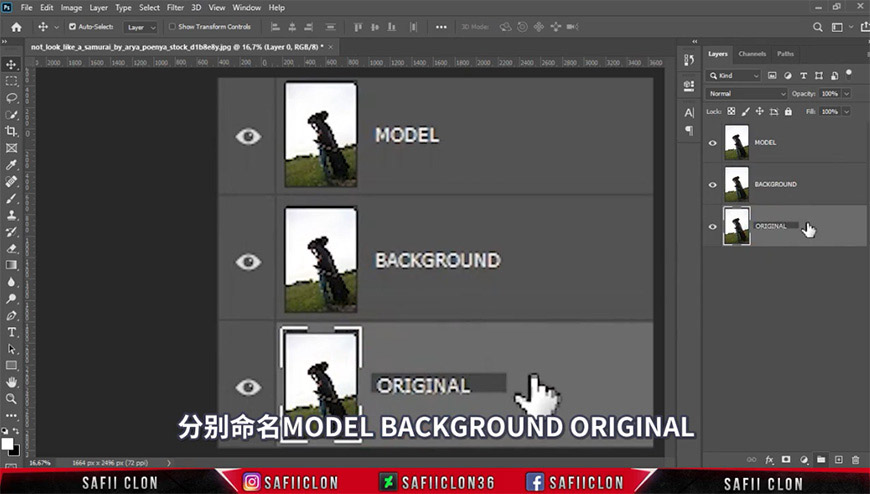
Task: Pick the Eyedropper tool
Action: click(x=11, y=164)
